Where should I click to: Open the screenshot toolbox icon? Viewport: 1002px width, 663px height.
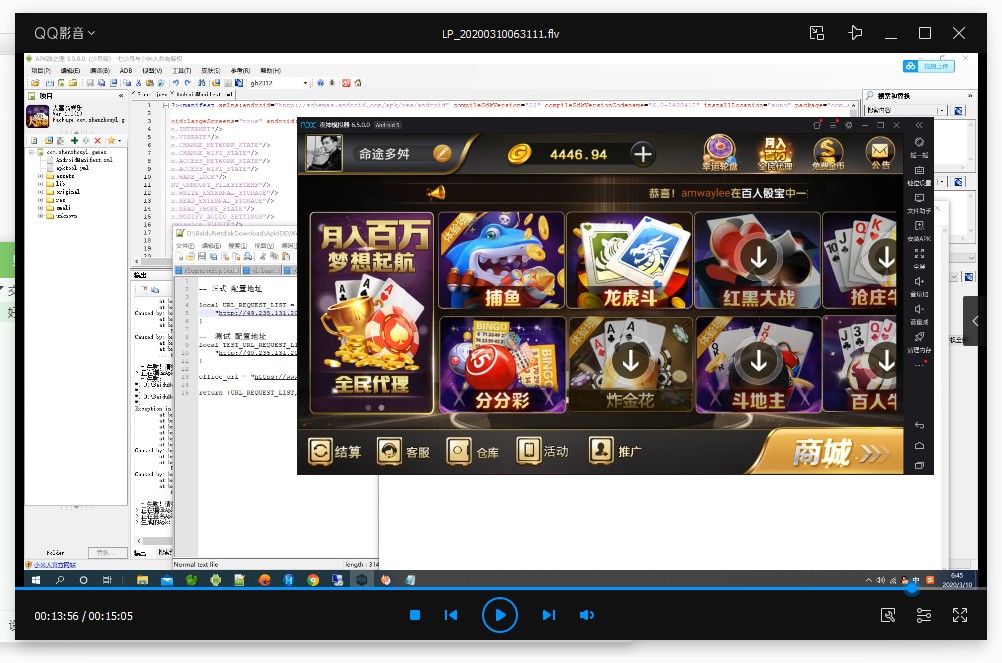[x=888, y=615]
